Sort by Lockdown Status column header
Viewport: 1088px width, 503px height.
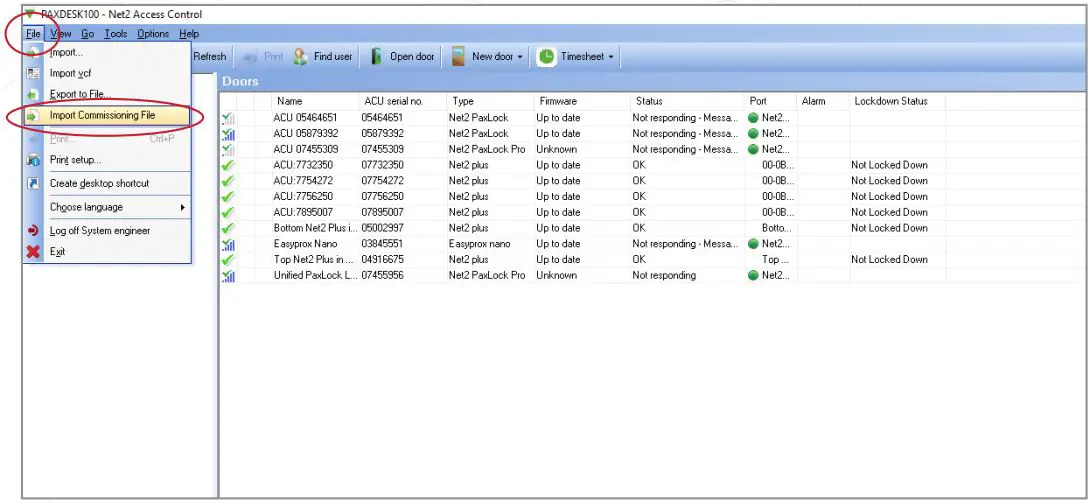pos(898,101)
